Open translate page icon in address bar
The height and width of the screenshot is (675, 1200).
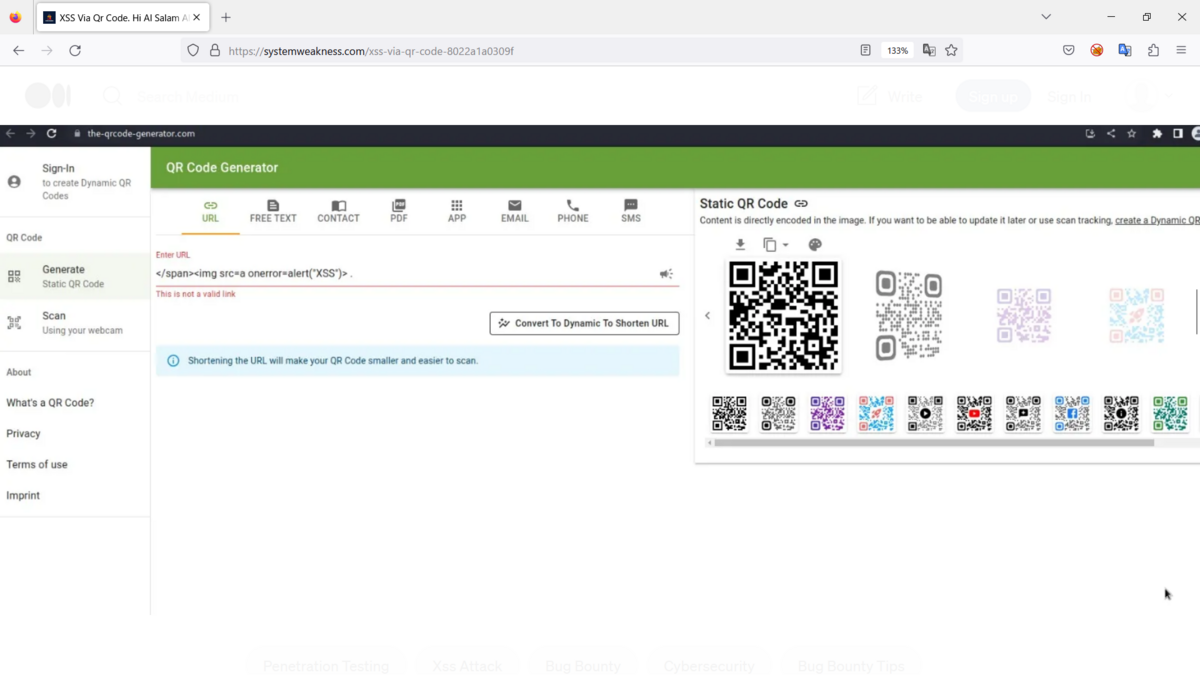[929, 50]
